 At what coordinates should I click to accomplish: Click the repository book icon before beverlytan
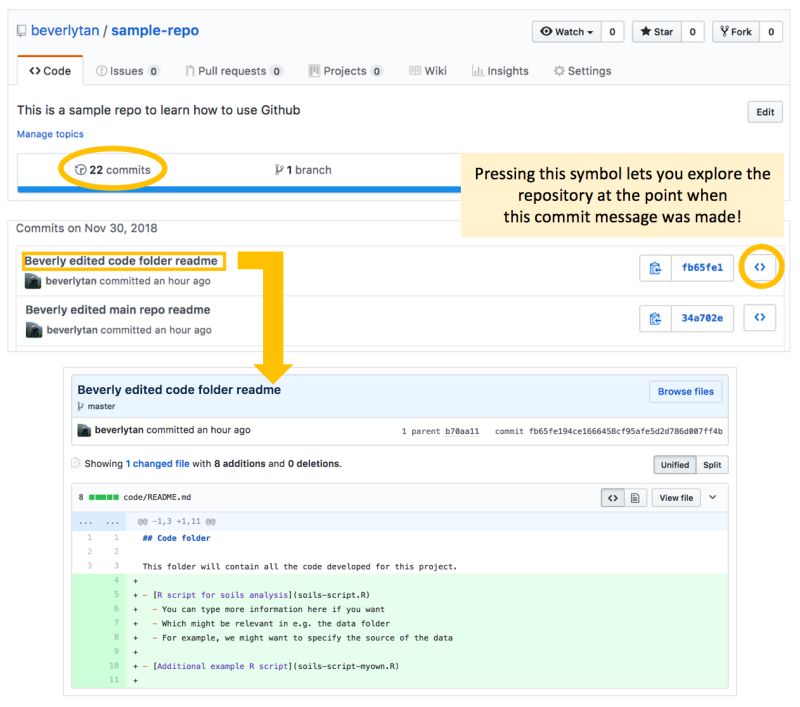21,30
